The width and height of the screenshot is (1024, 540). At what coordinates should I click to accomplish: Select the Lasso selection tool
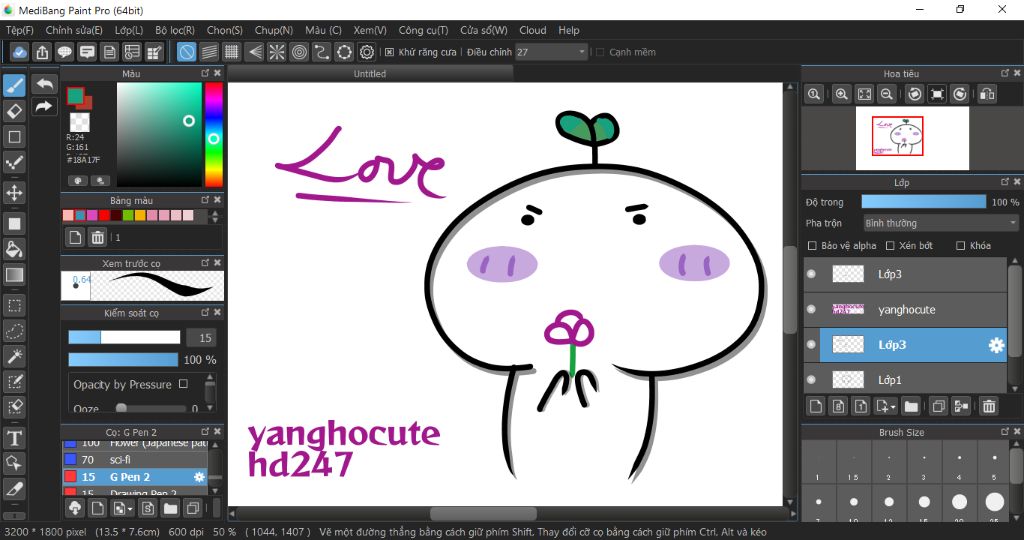point(14,331)
